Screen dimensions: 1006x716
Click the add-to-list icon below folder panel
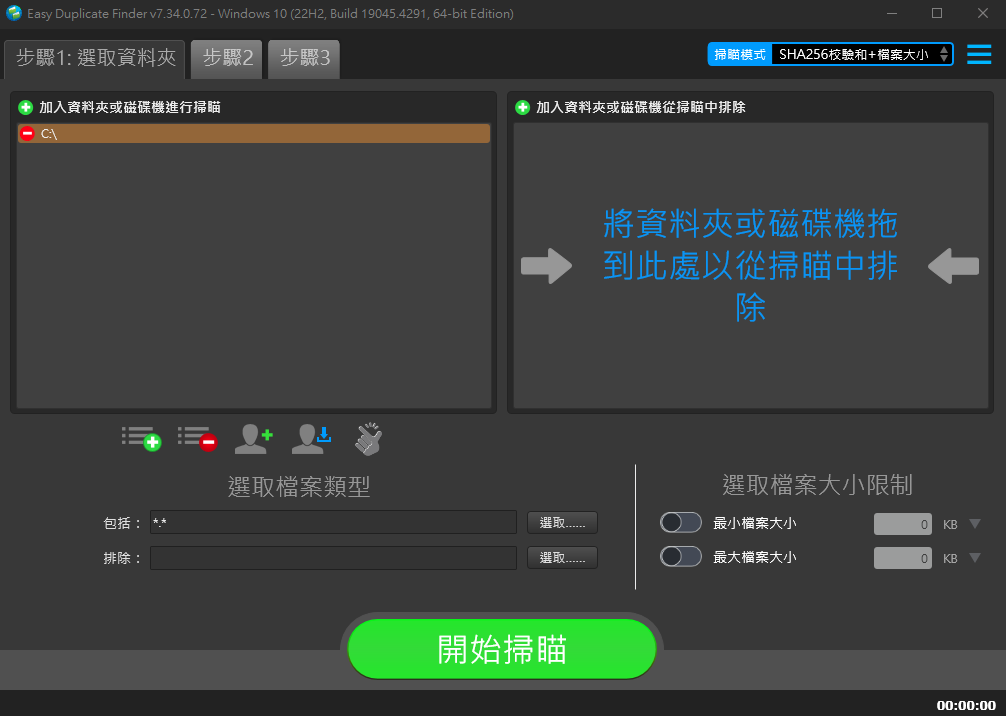tap(141, 439)
